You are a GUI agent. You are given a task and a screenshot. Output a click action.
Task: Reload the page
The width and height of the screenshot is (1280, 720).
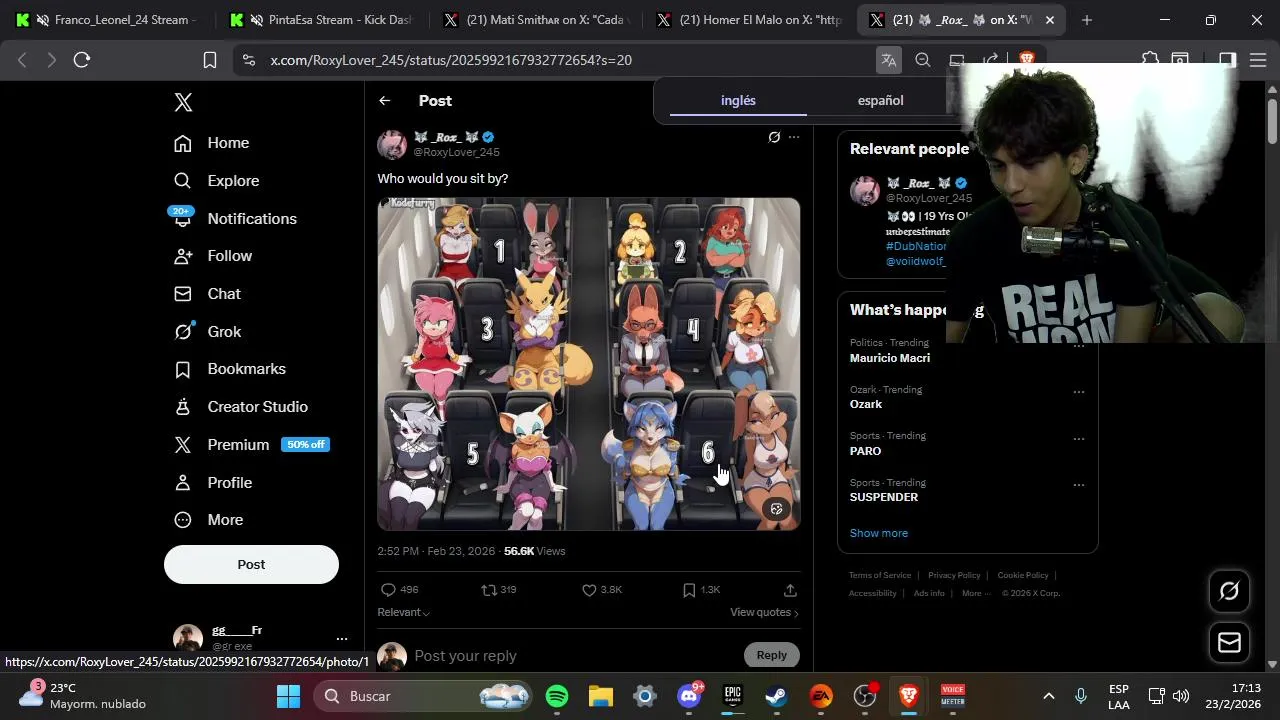coord(82,60)
